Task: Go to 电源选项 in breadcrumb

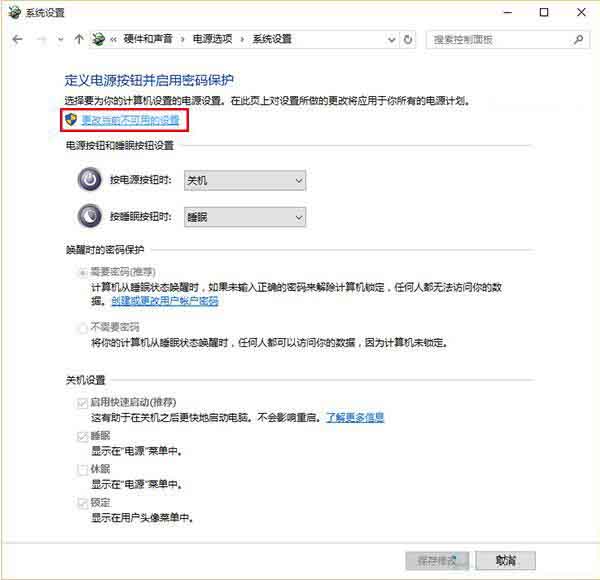Action: (214, 39)
